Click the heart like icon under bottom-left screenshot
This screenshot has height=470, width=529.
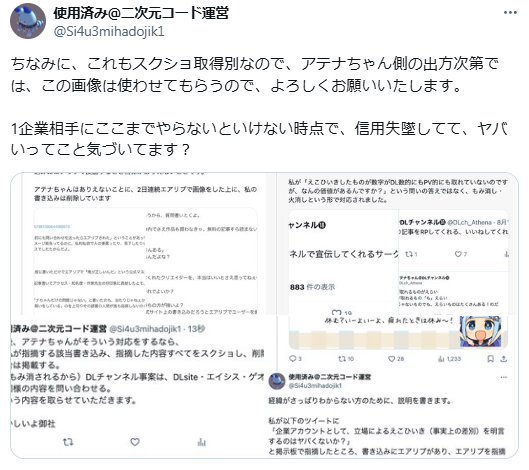pyautogui.click(x=135, y=442)
